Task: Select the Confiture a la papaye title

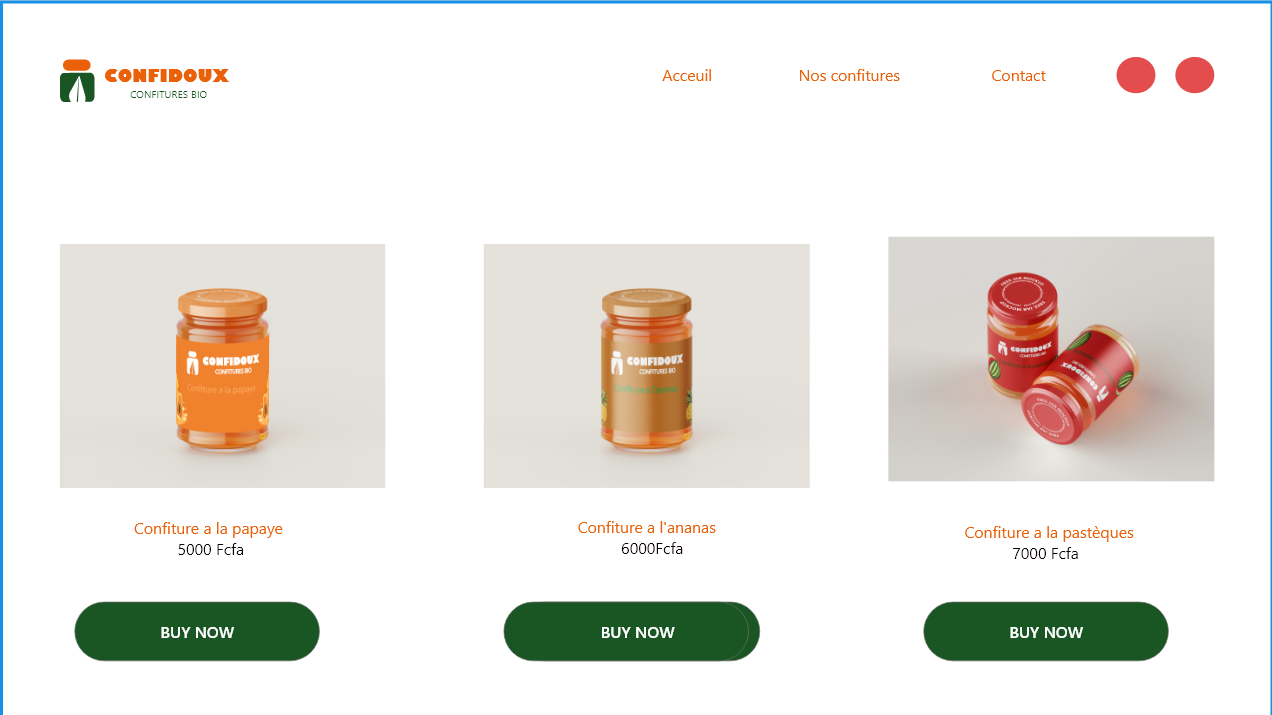Action: coord(208,529)
